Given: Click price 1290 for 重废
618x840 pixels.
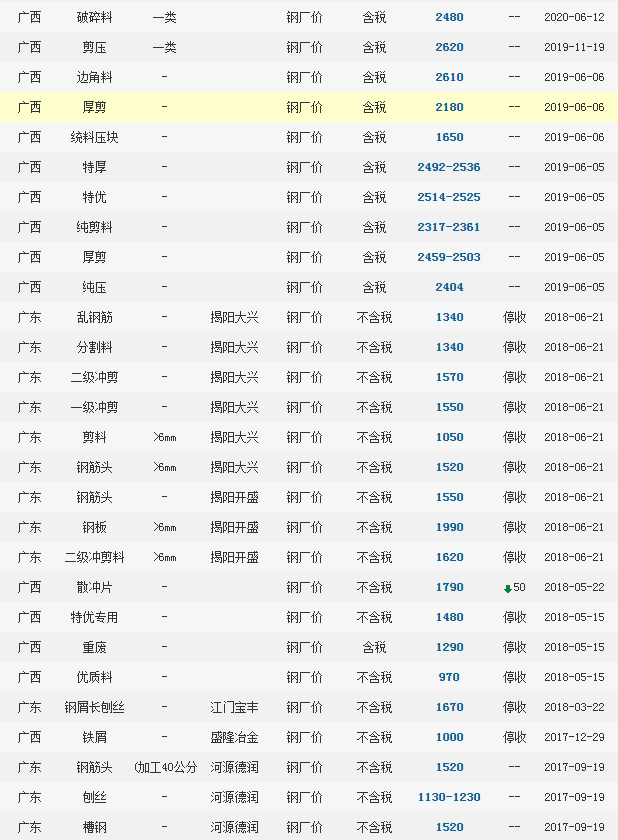Looking at the screenshot, I should coord(449,647).
